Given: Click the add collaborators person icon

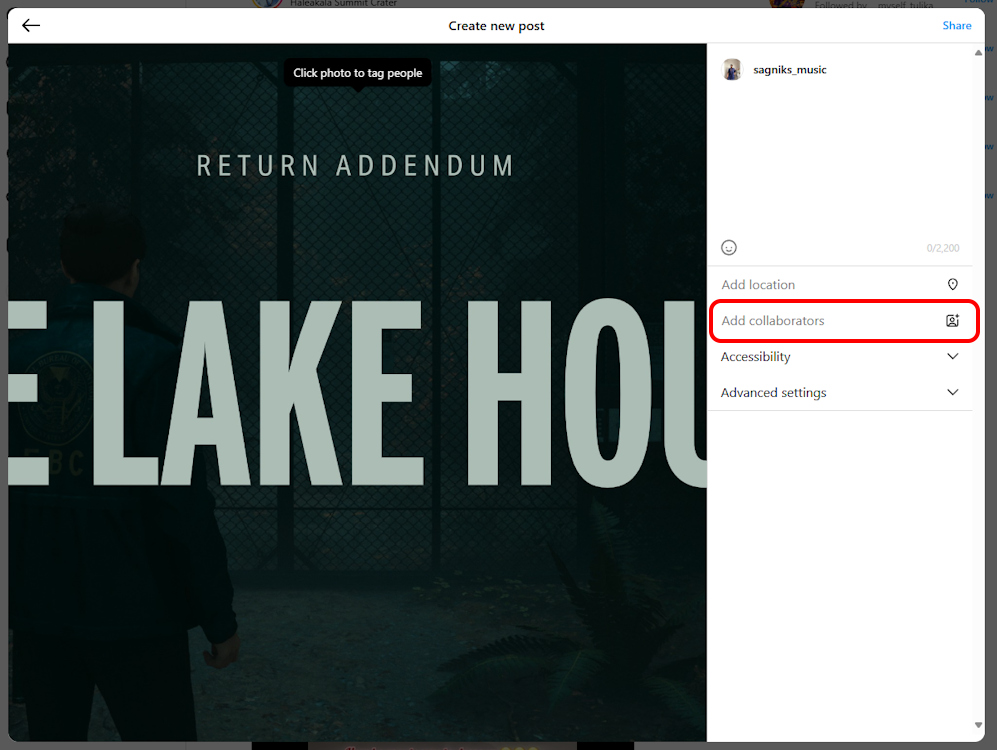Looking at the screenshot, I should pos(952,320).
